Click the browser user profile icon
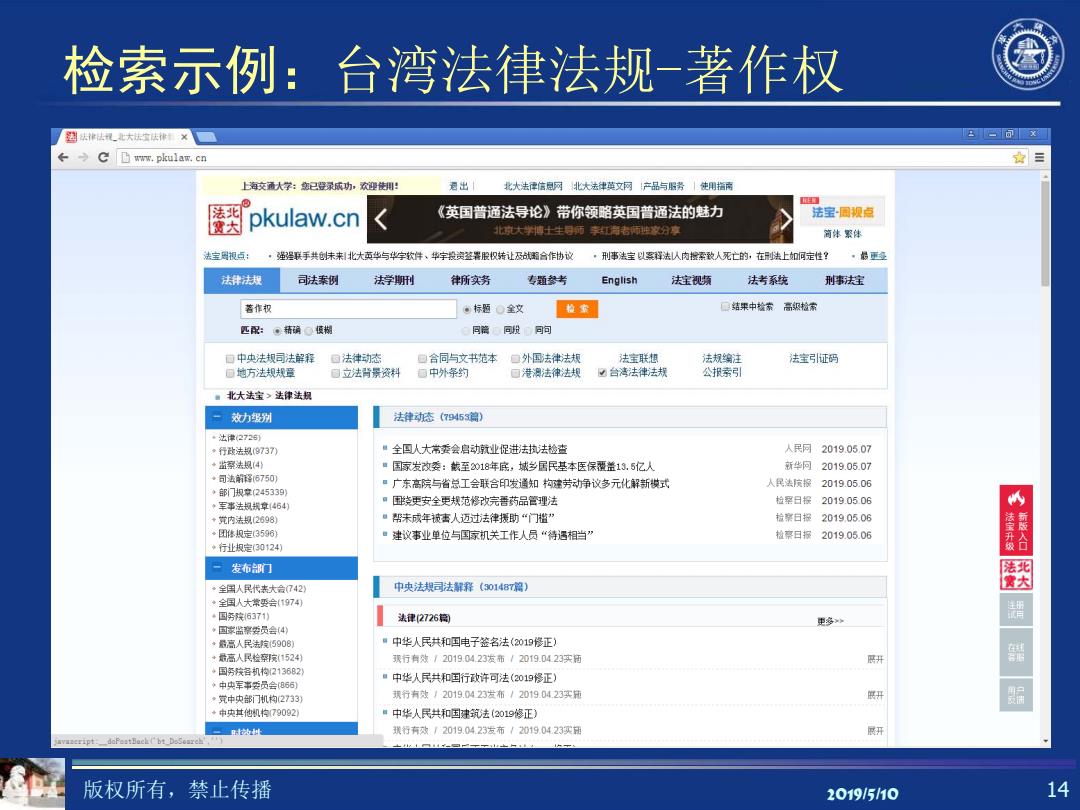The image size is (1080, 810). pos(971,134)
